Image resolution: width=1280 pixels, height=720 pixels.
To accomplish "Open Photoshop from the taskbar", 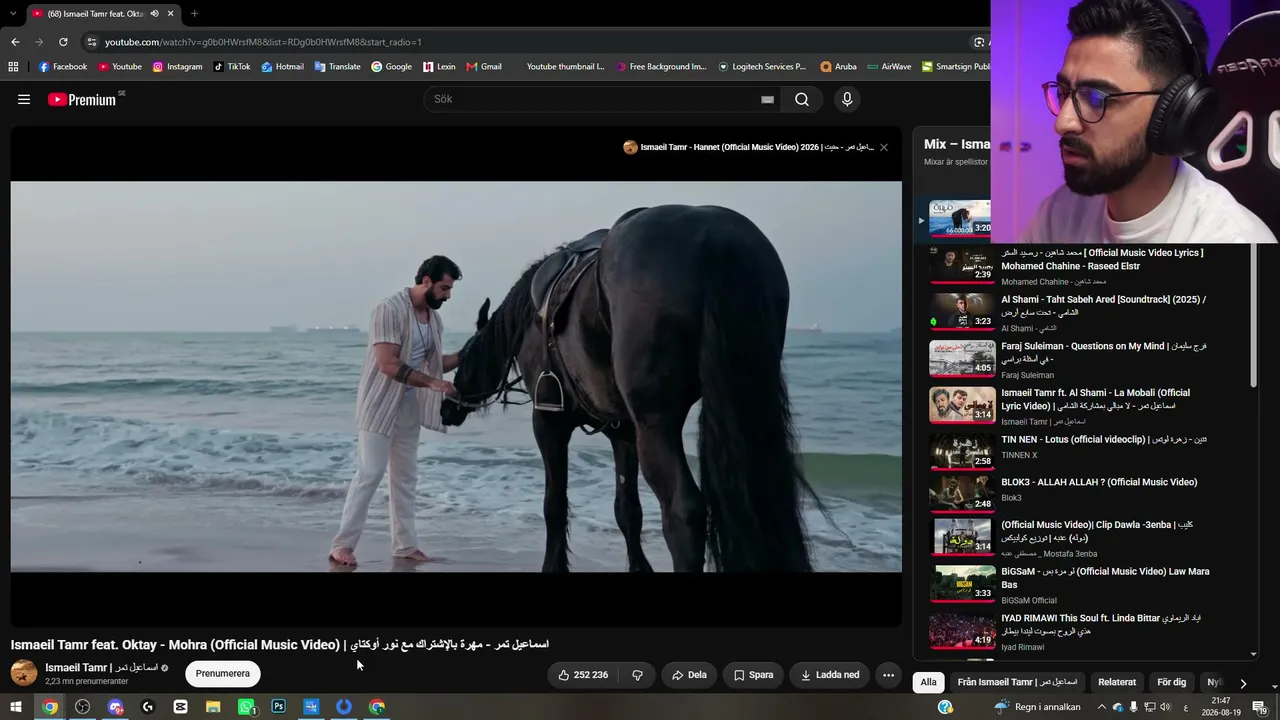I will (x=279, y=707).
